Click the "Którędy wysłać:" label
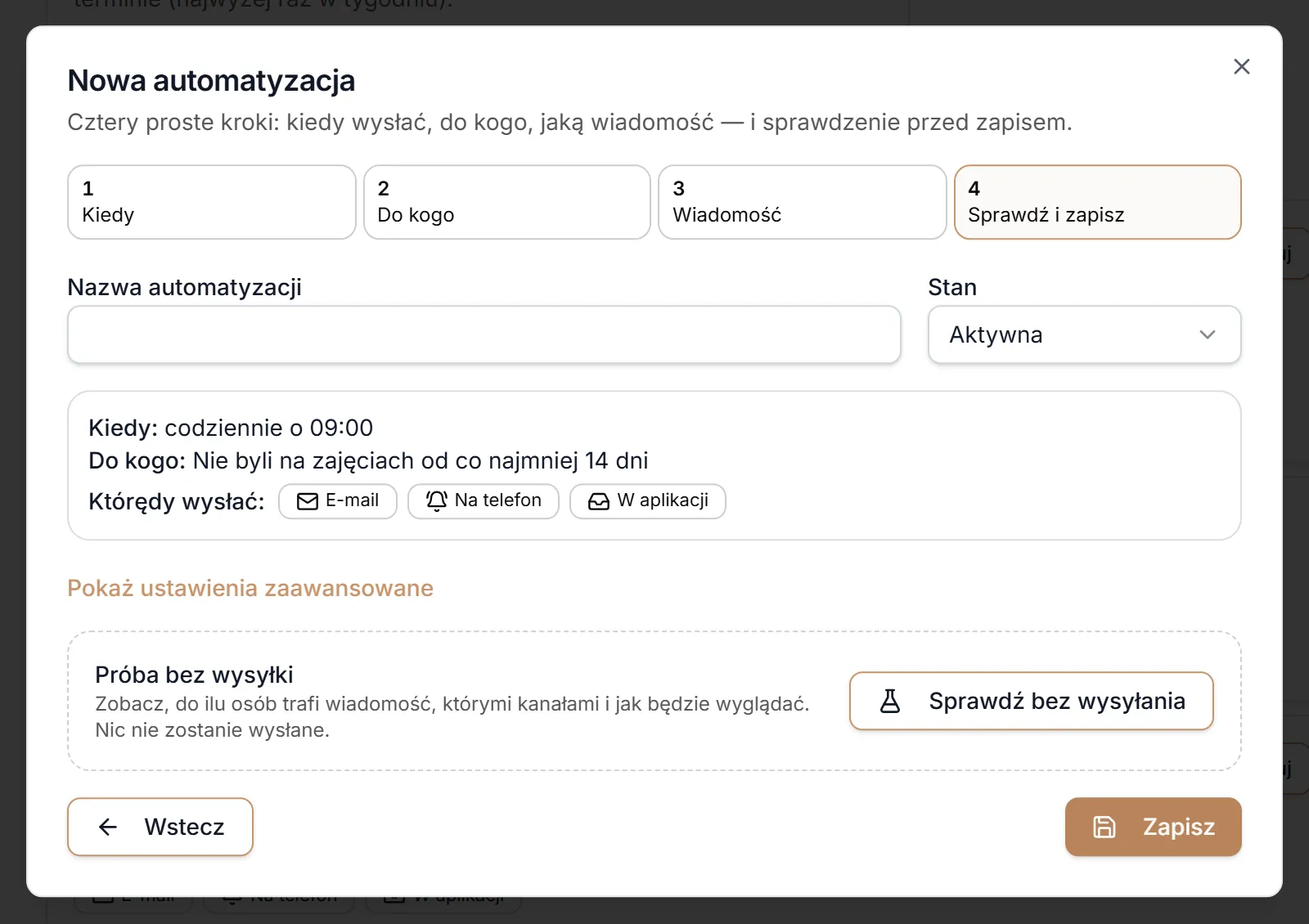The width and height of the screenshot is (1309, 924). click(177, 501)
